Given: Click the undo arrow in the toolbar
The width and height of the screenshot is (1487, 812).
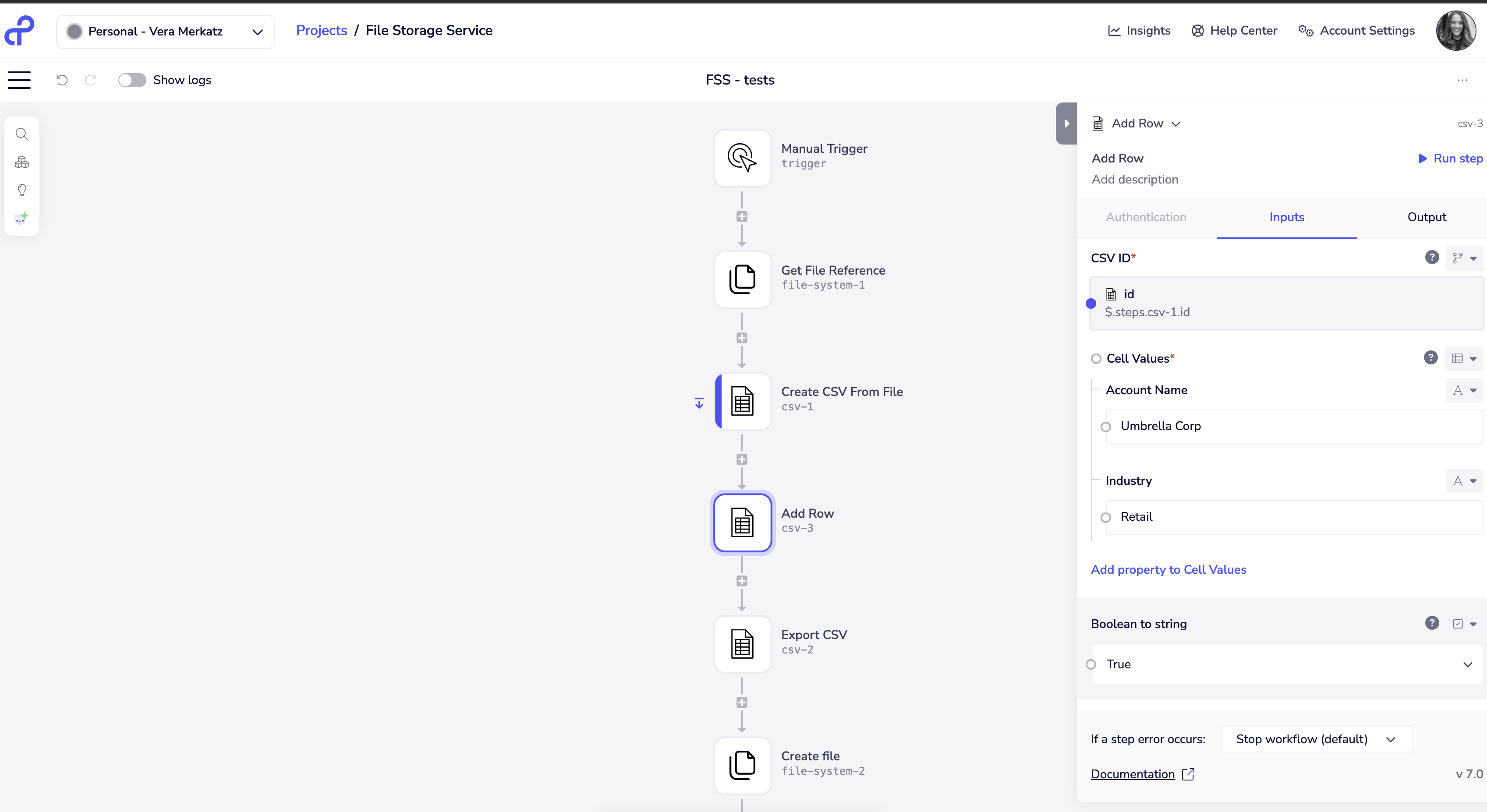Looking at the screenshot, I should coord(62,80).
